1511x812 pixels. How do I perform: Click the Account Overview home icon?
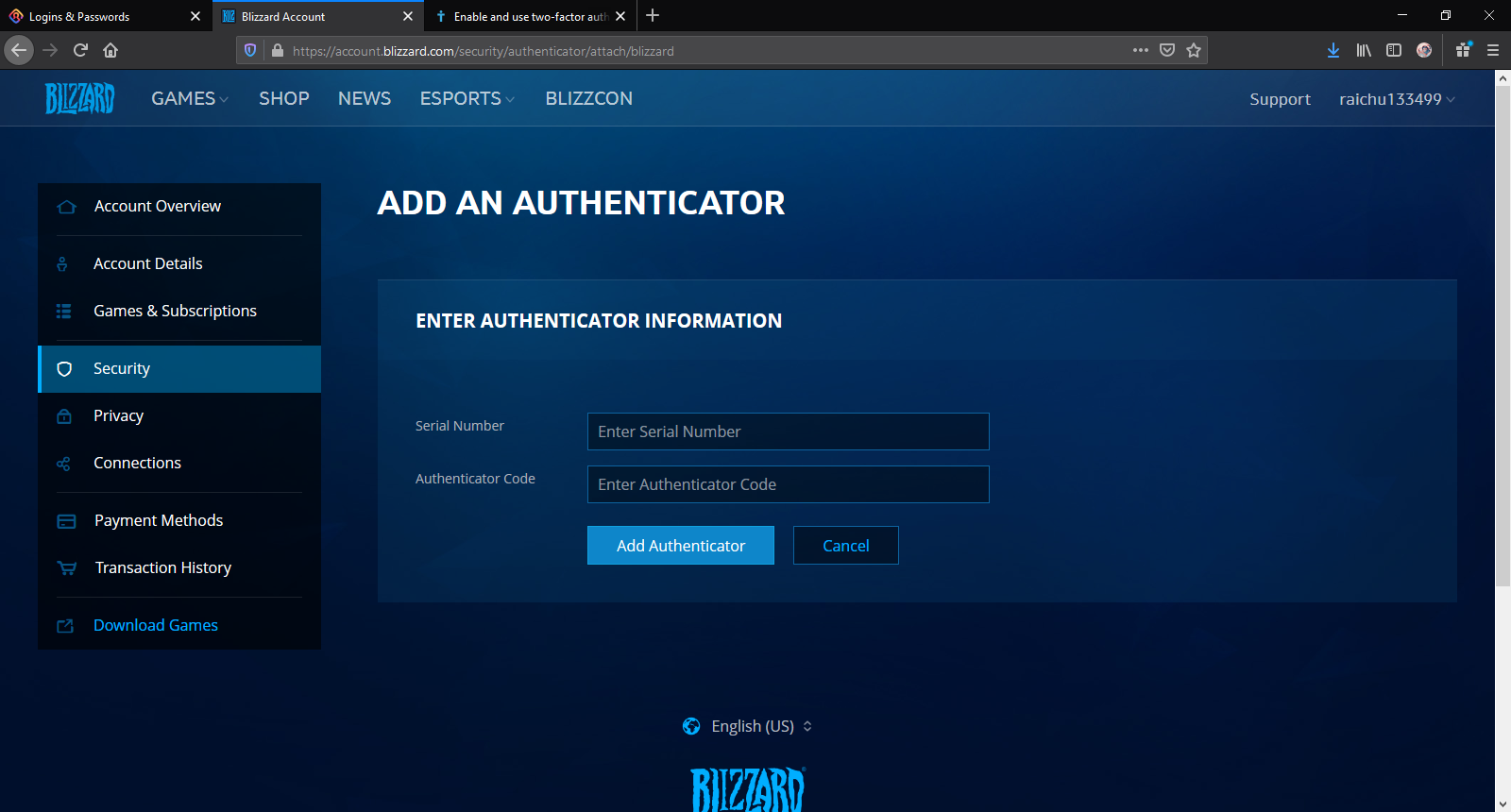coord(66,207)
